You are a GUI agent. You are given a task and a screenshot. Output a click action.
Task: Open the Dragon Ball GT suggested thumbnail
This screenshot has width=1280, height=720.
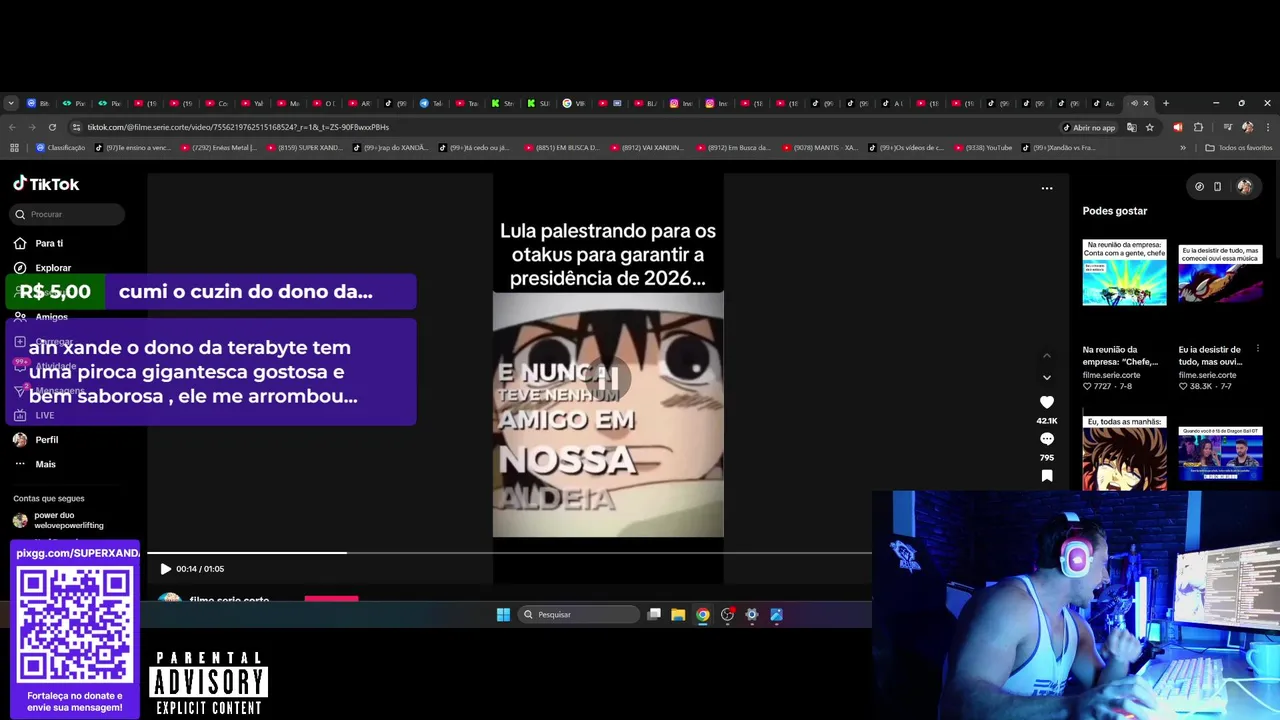pos(1220,453)
